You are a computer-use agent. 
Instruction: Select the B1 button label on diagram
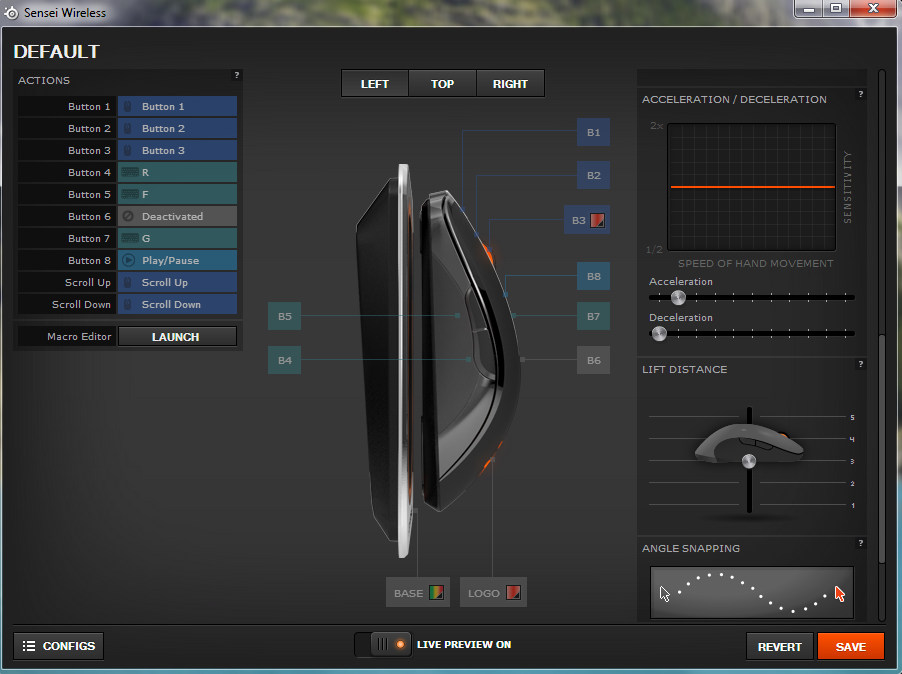[x=593, y=132]
